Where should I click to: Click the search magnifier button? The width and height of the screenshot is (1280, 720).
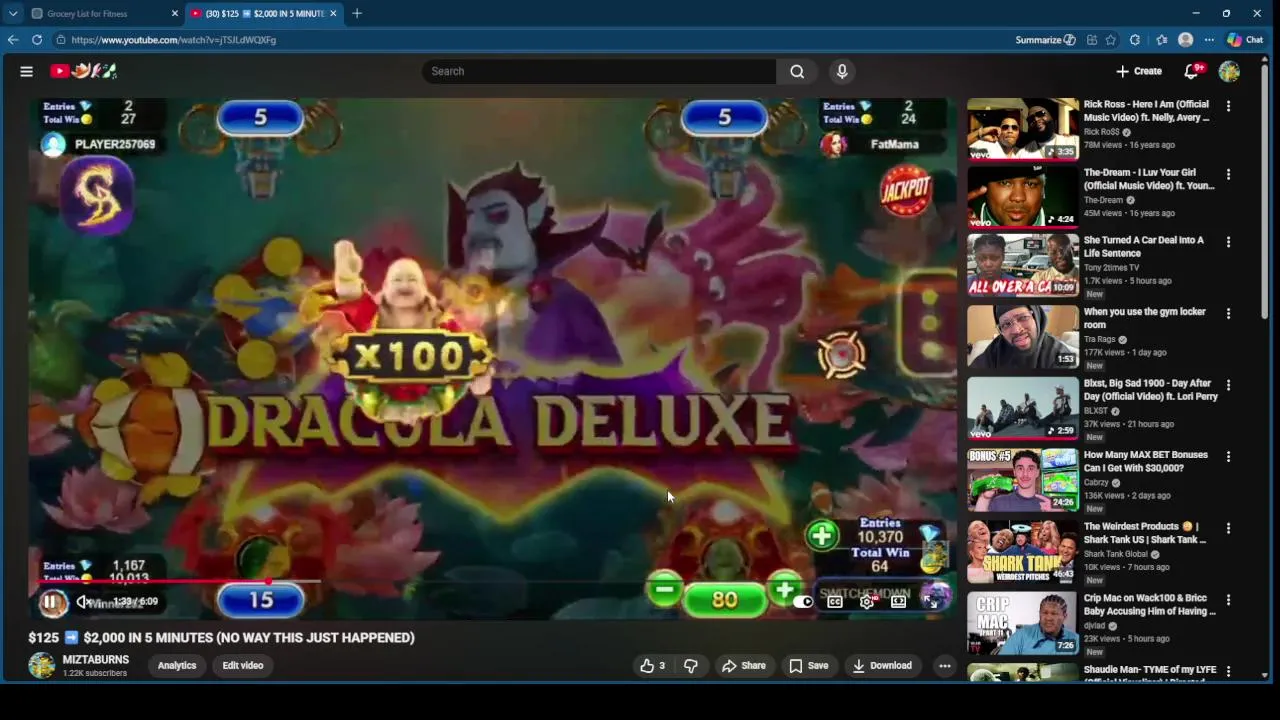pyautogui.click(x=797, y=71)
